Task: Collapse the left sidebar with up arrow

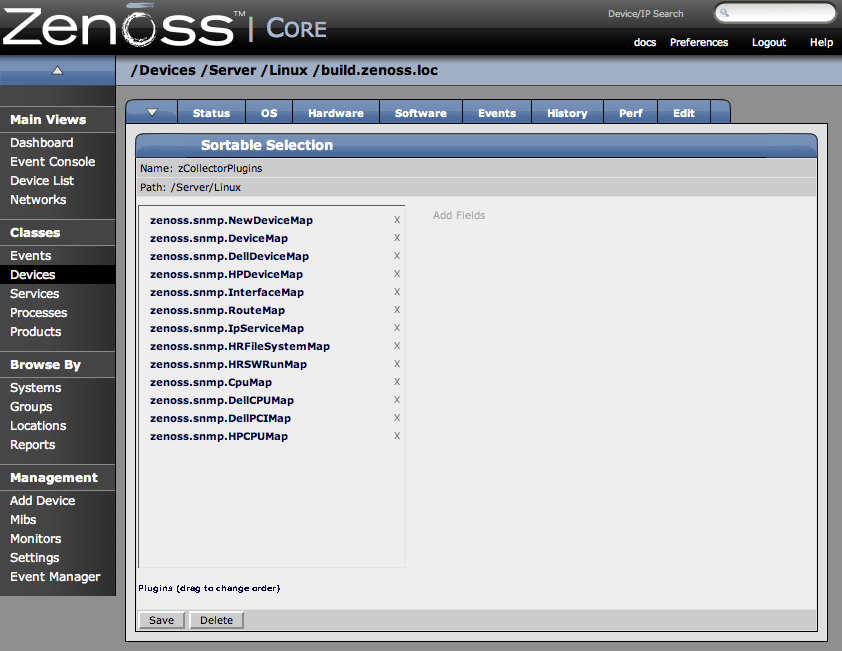Action: (x=57, y=70)
